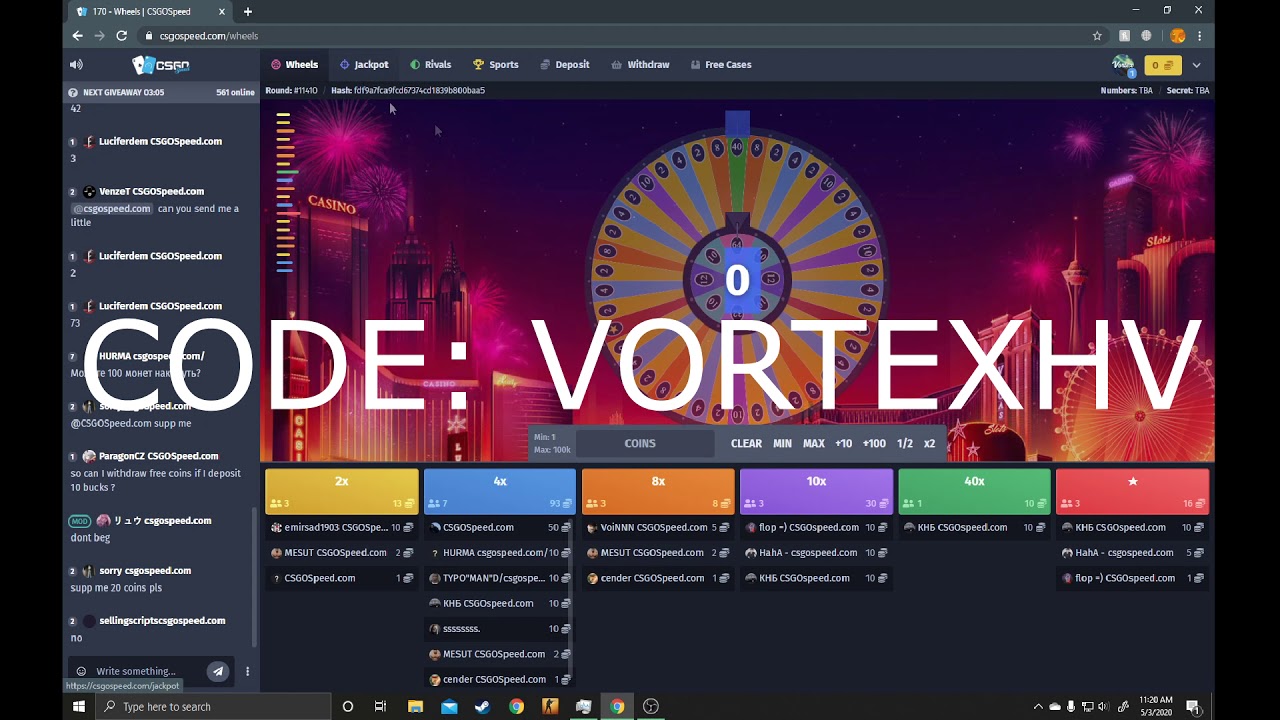Open Task View on the taskbar
The width and height of the screenshot is (1280, 720).
(x=380, y=706)
